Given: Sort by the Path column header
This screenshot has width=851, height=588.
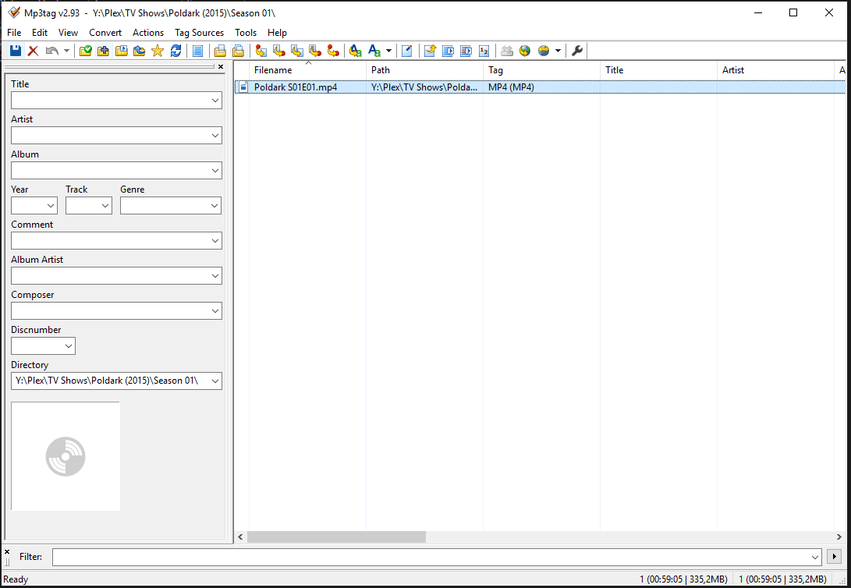Looking at the screenshot, I should (425, 70).
